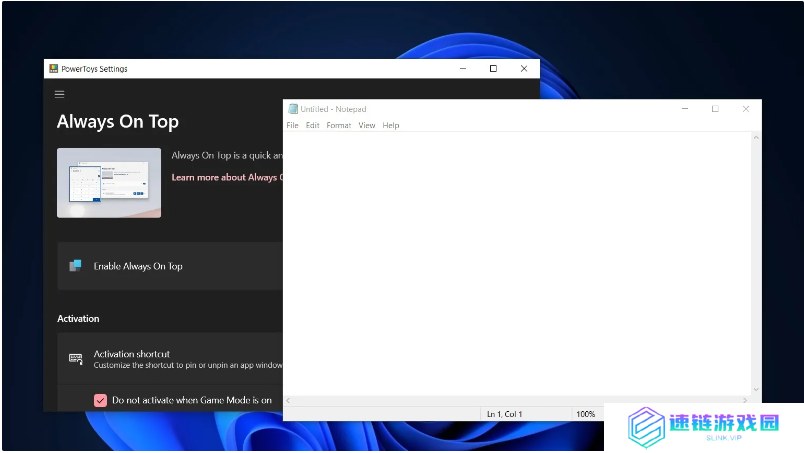Click the Notepad title bar icon
Screen dimensions: 804x453
pyautogui.click(x=293, y=109)
